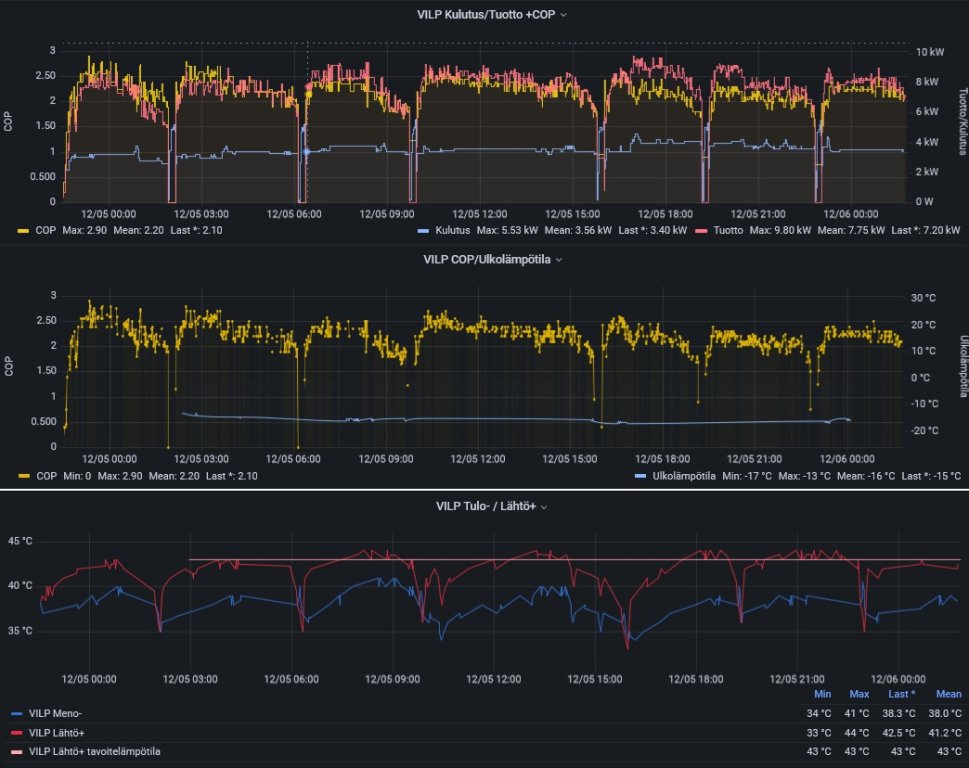
Task: Click the blue VILP Meno- line icon
Action: [15, 714]
